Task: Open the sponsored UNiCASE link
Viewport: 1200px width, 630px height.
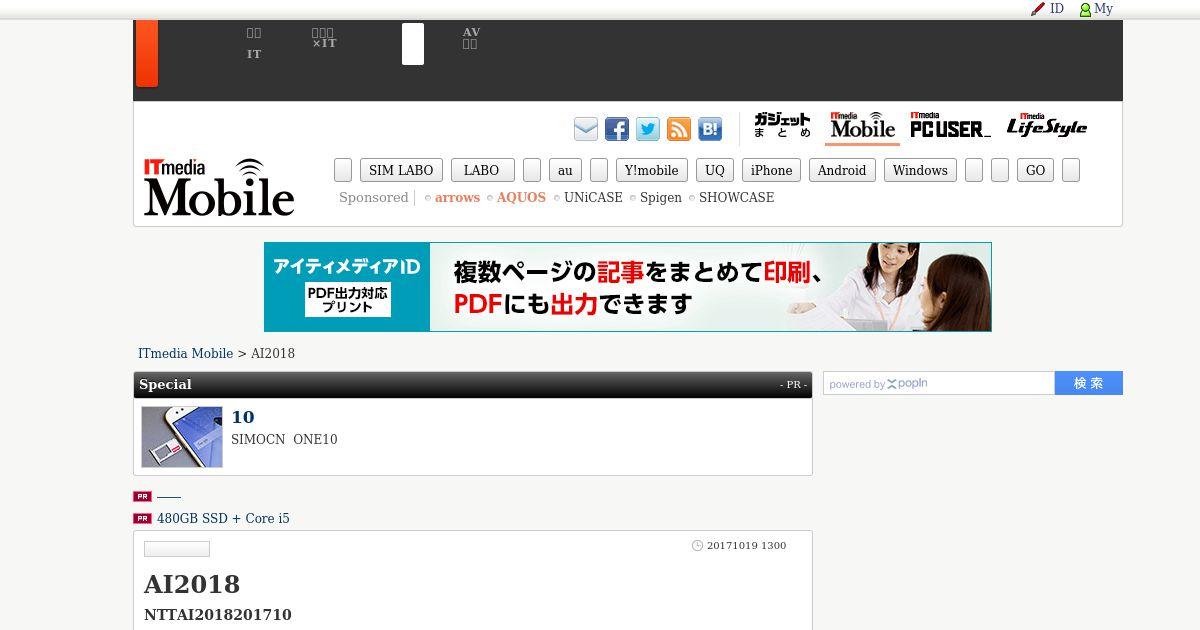Action: 593,198
